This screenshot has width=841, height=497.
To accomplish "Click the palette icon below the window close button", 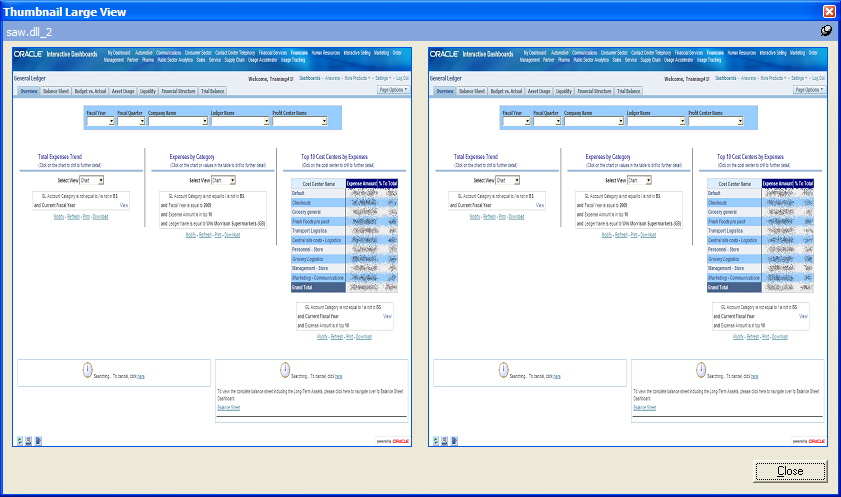I will (827, 31).
